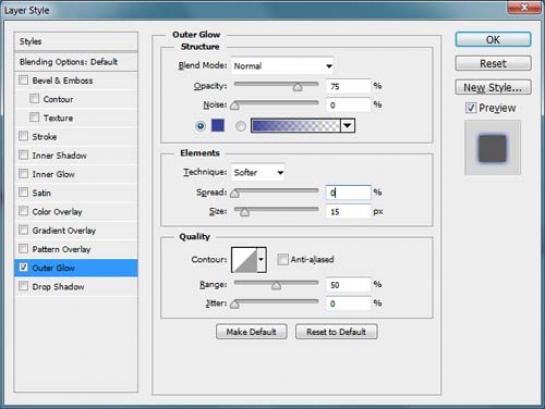The height and width of the screenshot is (409, 545).
Task: Uncheck the Preview checkbox
Action: click(x=470, y=108)
